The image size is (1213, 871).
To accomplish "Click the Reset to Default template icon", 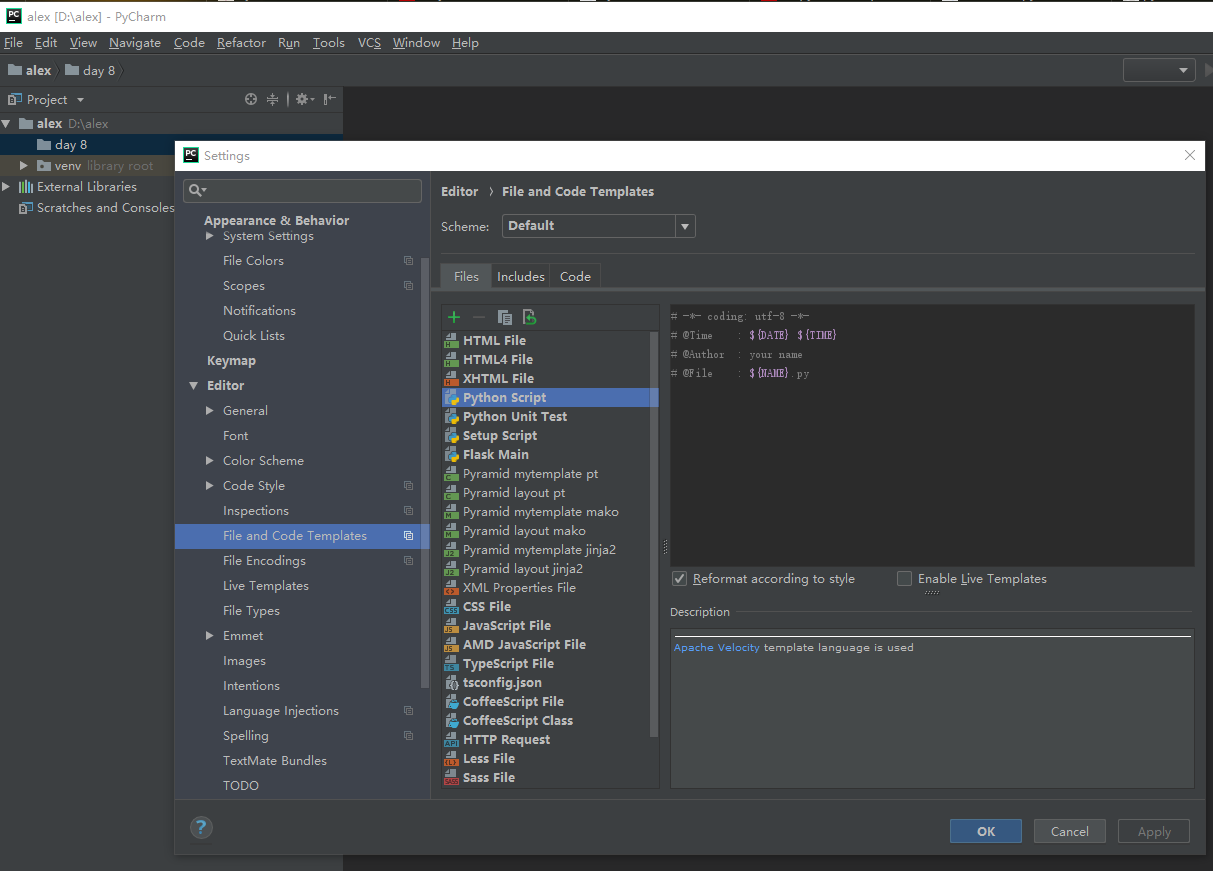I will (530, 317).
